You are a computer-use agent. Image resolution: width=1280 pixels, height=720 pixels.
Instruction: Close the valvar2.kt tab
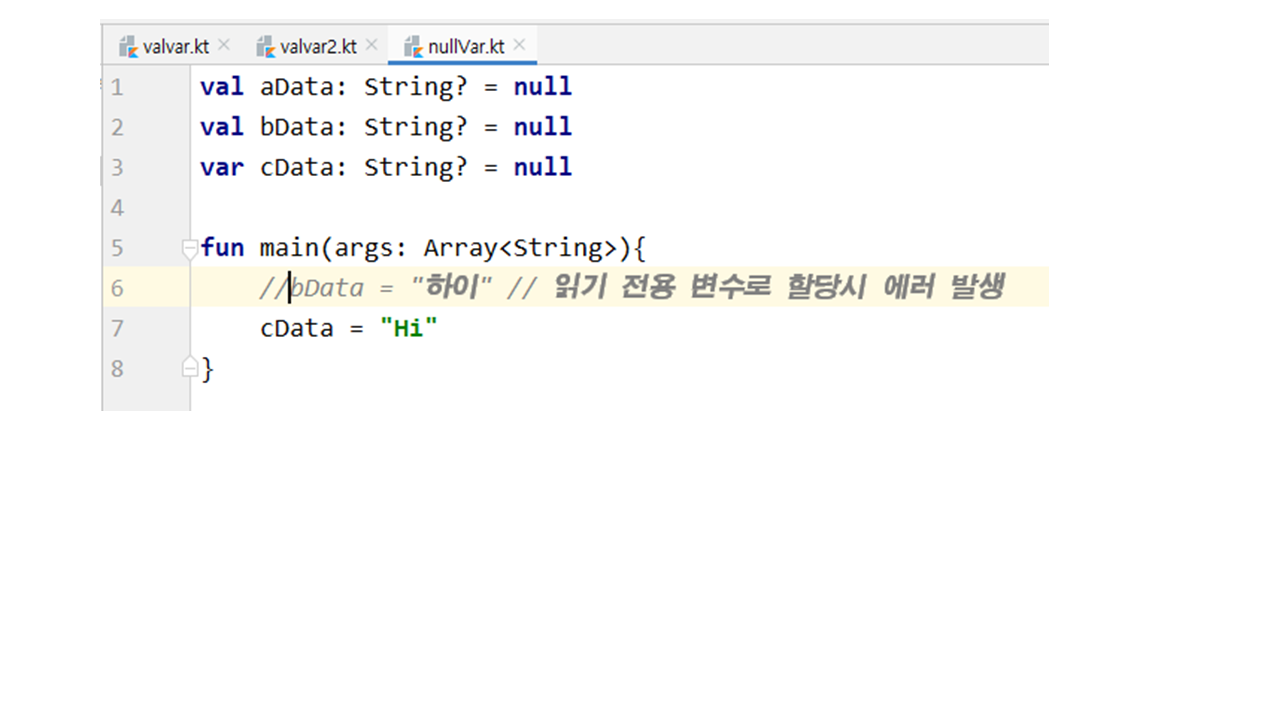click(372, 45)
